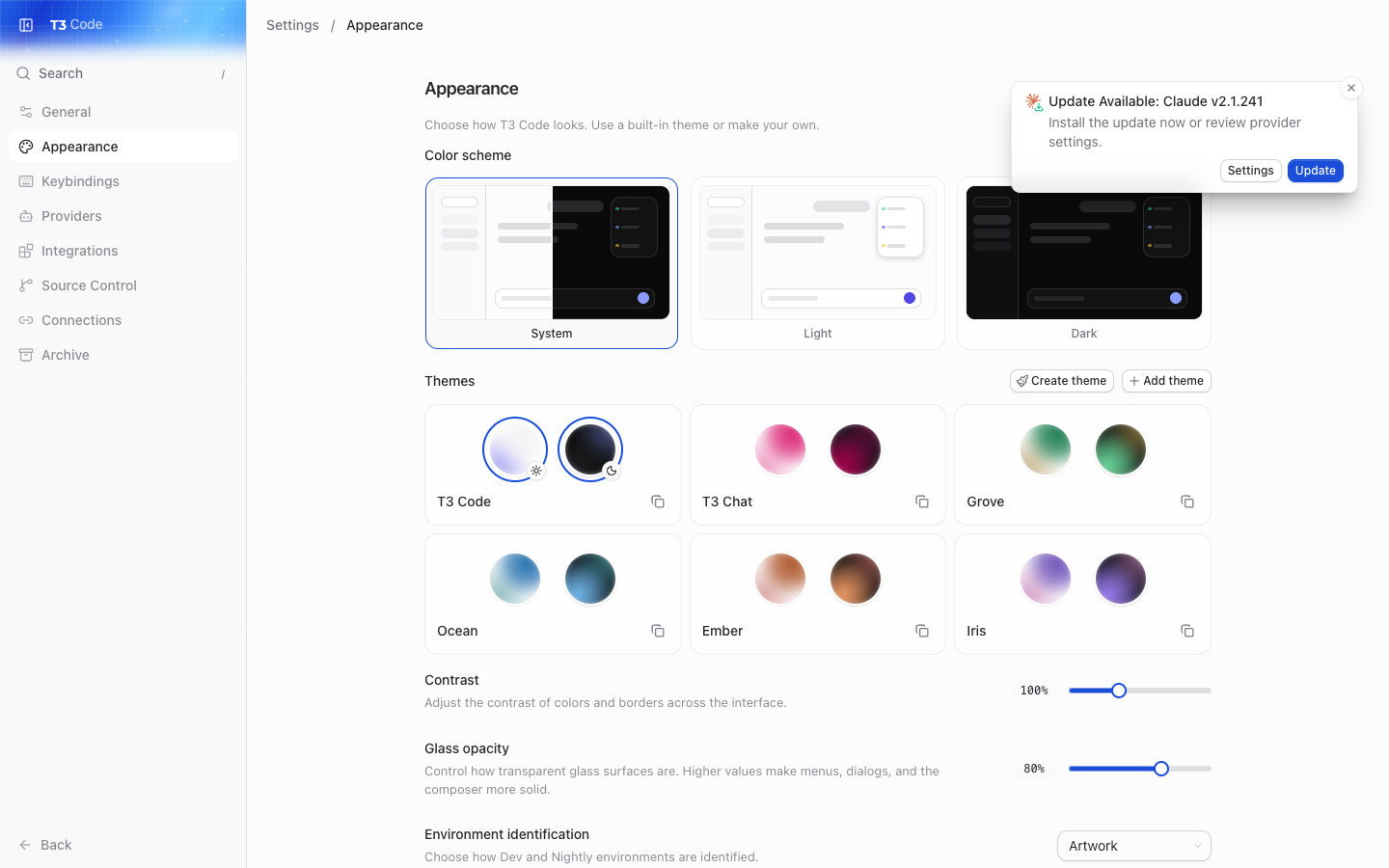Open Keybindings settings
1389x868 pixels.
tap(123, 181)
